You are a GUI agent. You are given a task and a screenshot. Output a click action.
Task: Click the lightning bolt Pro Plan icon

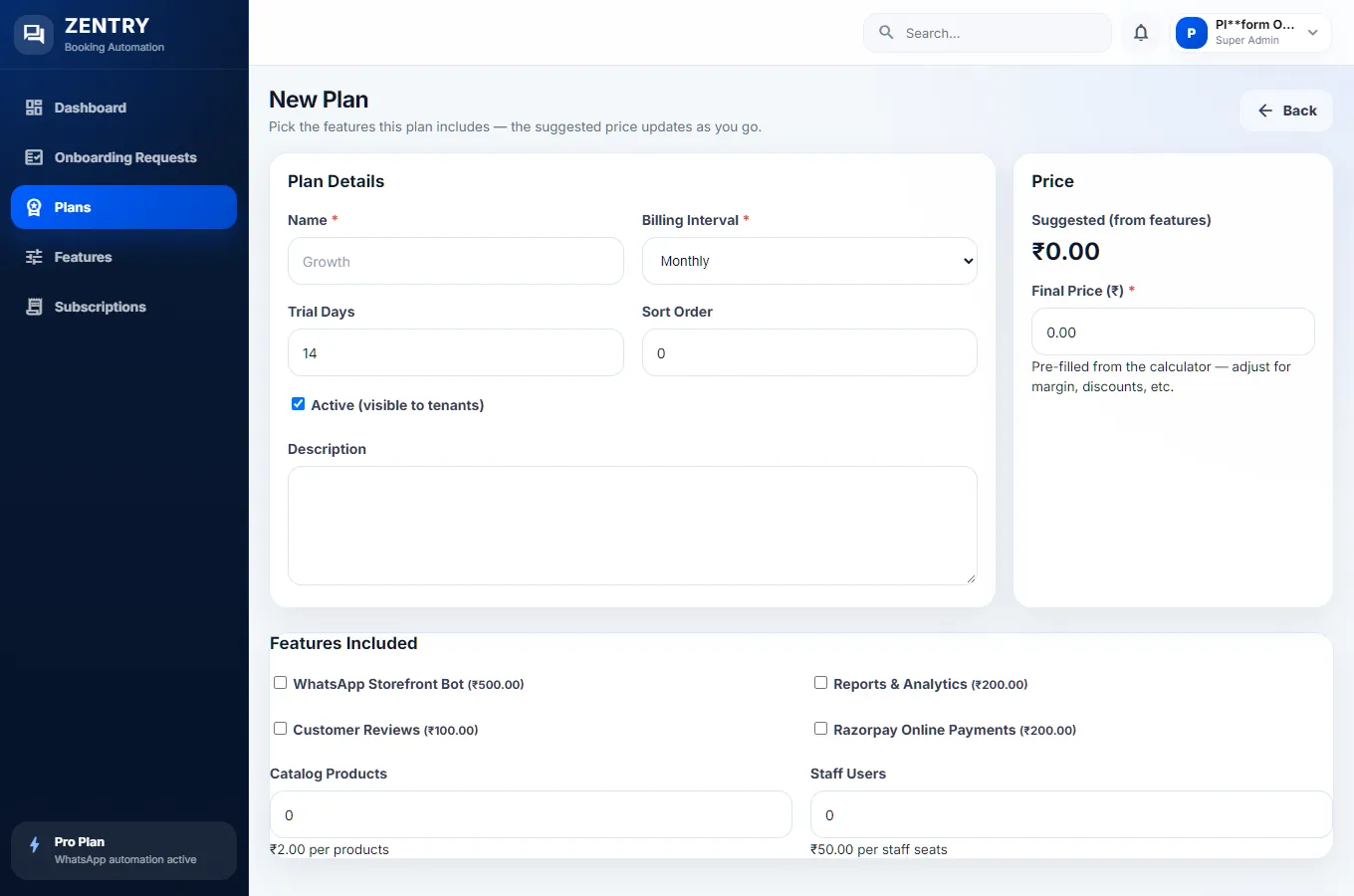[x=35, y=844]
